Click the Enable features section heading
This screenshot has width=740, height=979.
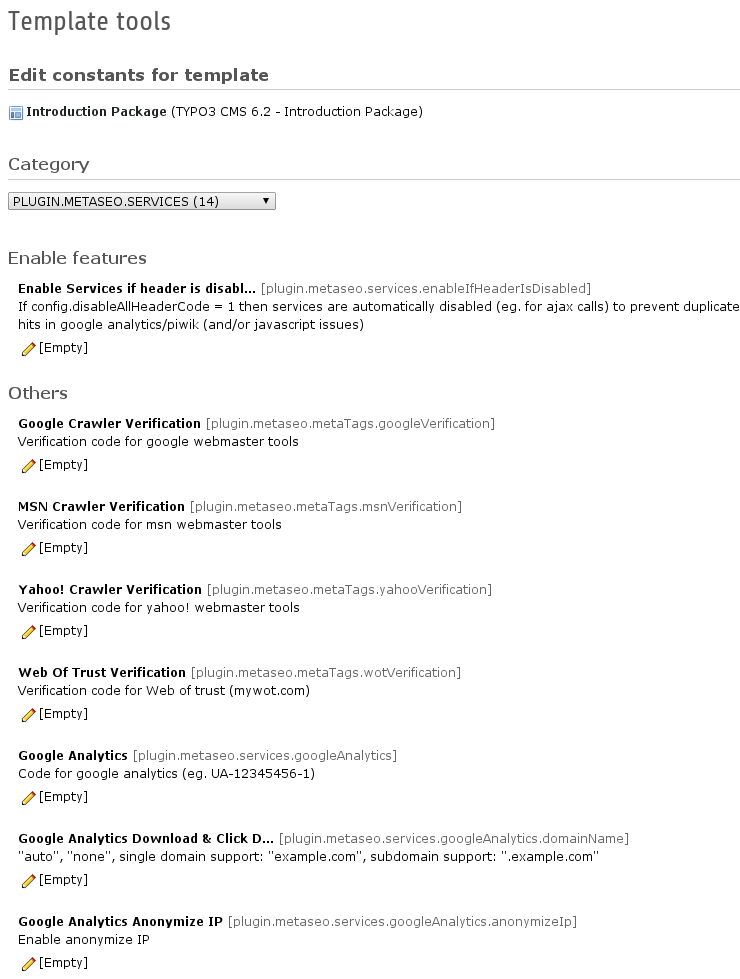click(x=77, y=258)
